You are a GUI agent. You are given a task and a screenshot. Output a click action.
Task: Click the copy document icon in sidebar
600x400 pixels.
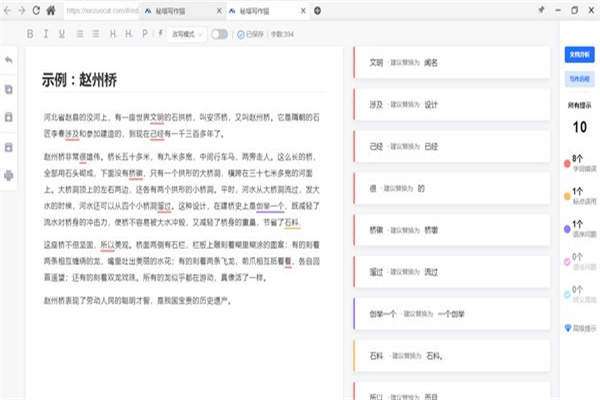[8, 89]
